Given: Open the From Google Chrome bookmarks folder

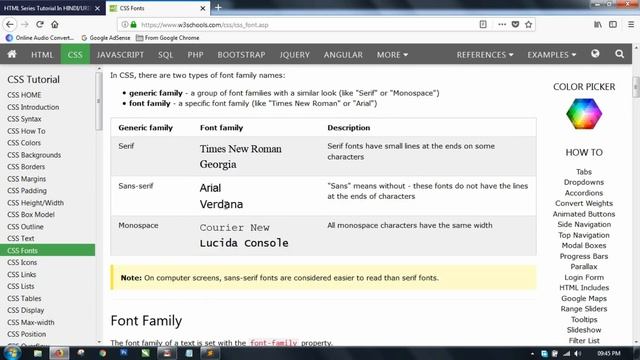Looking at the screenshot, I should (167, 38).
